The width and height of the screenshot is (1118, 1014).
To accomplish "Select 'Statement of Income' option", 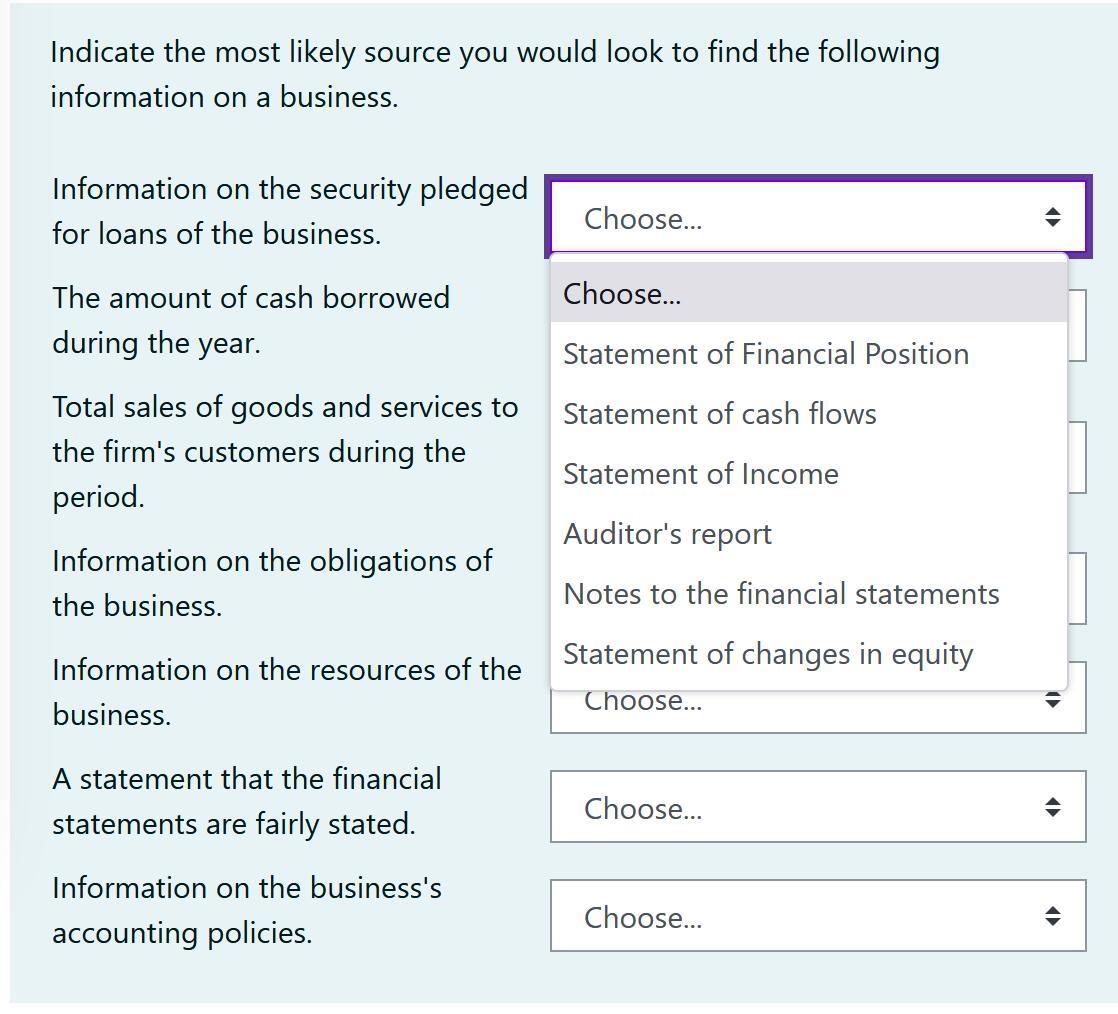I will [x=700, y=473].
